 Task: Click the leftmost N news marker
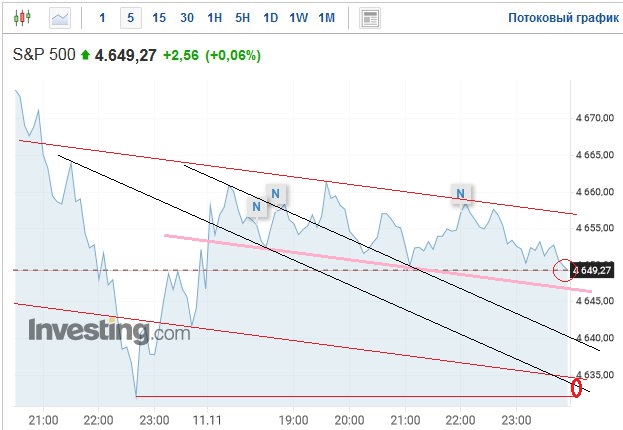point(258,207)
